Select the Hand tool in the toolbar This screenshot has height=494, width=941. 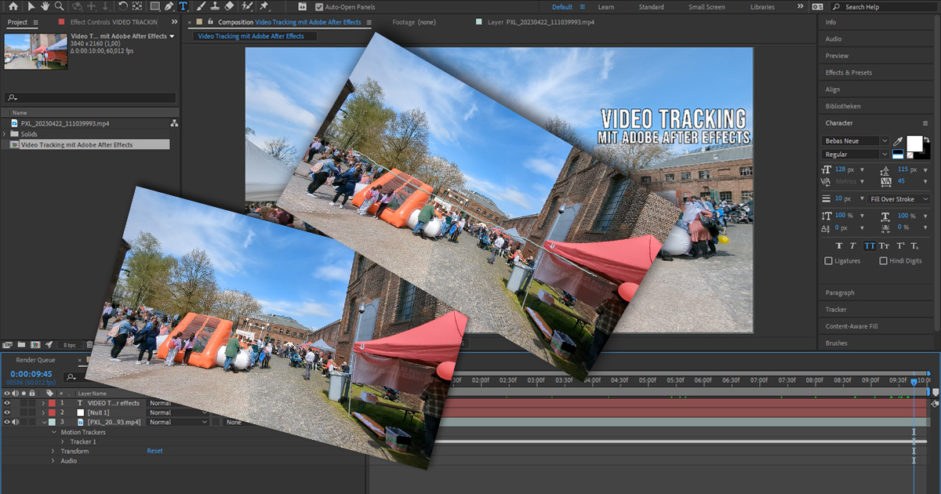pyautogui.click(x=44, y=6)
